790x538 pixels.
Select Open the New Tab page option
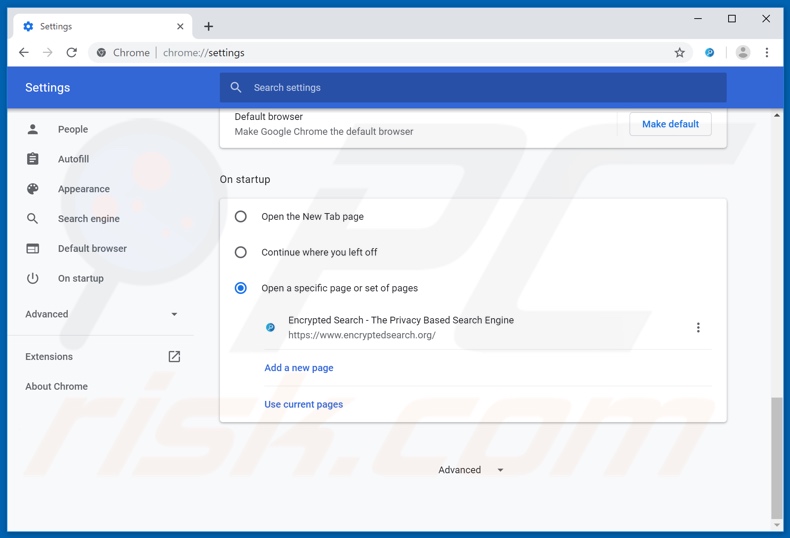[x=241, y=217]
